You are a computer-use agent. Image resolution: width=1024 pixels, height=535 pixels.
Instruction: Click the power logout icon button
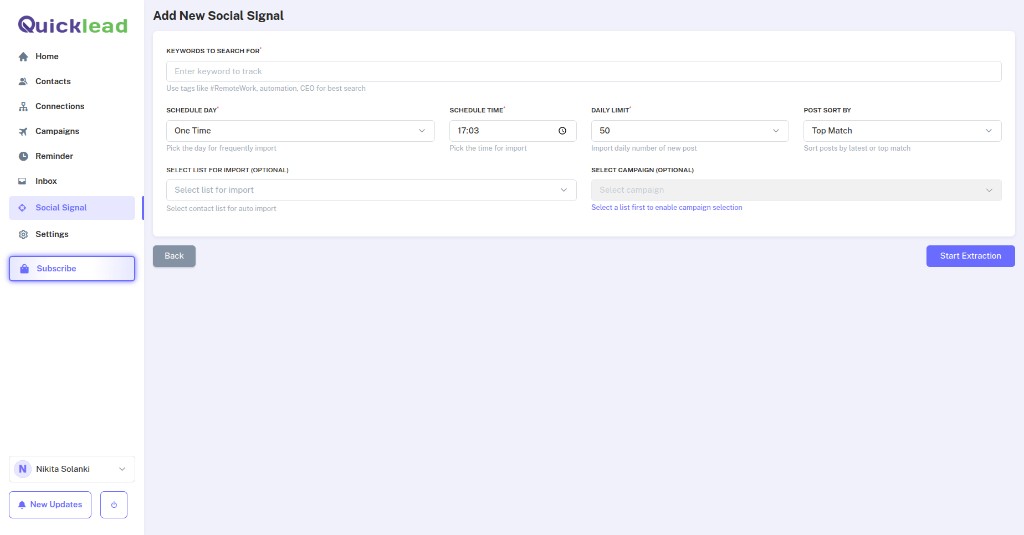click(114, 505)
